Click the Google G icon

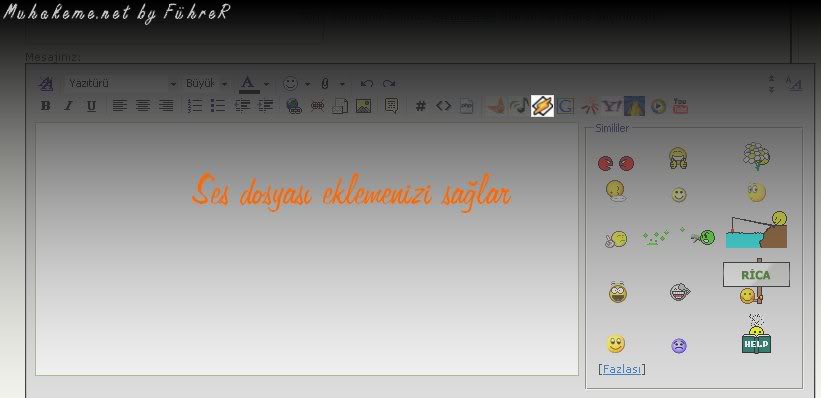[x=565, y=106]
